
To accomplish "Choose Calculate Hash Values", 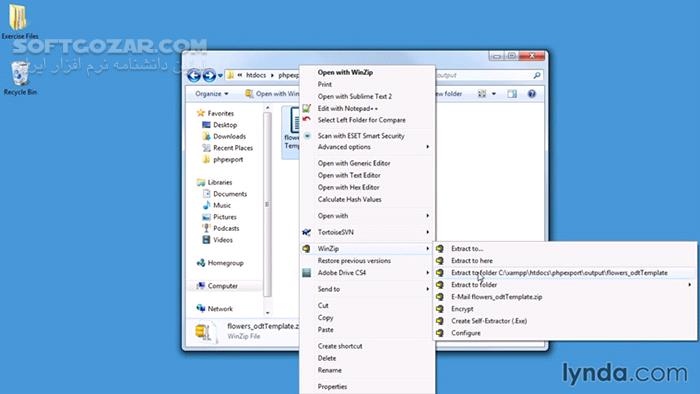I will coord(350,199).
